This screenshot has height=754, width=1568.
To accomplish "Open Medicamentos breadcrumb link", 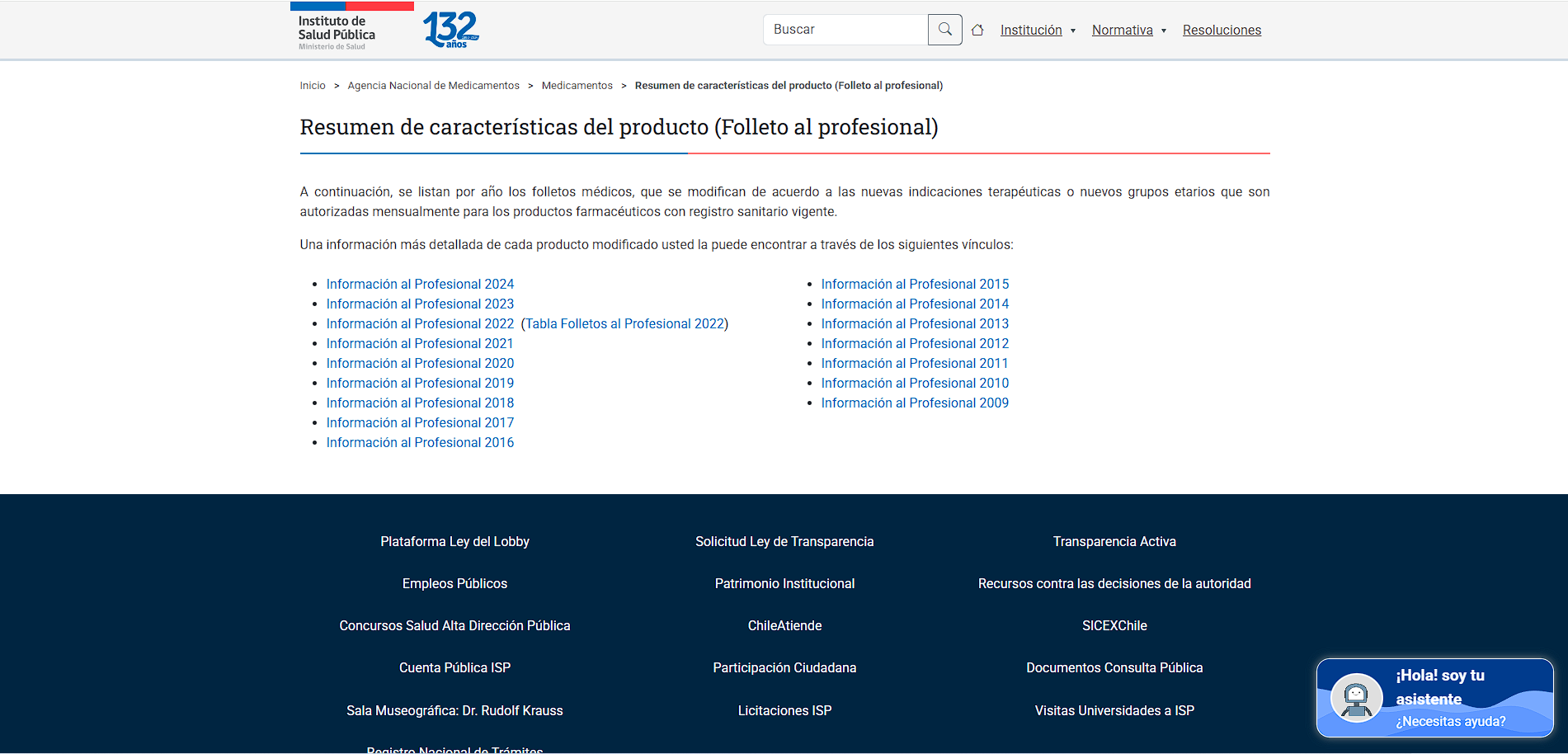I will (x=577, y=86).
